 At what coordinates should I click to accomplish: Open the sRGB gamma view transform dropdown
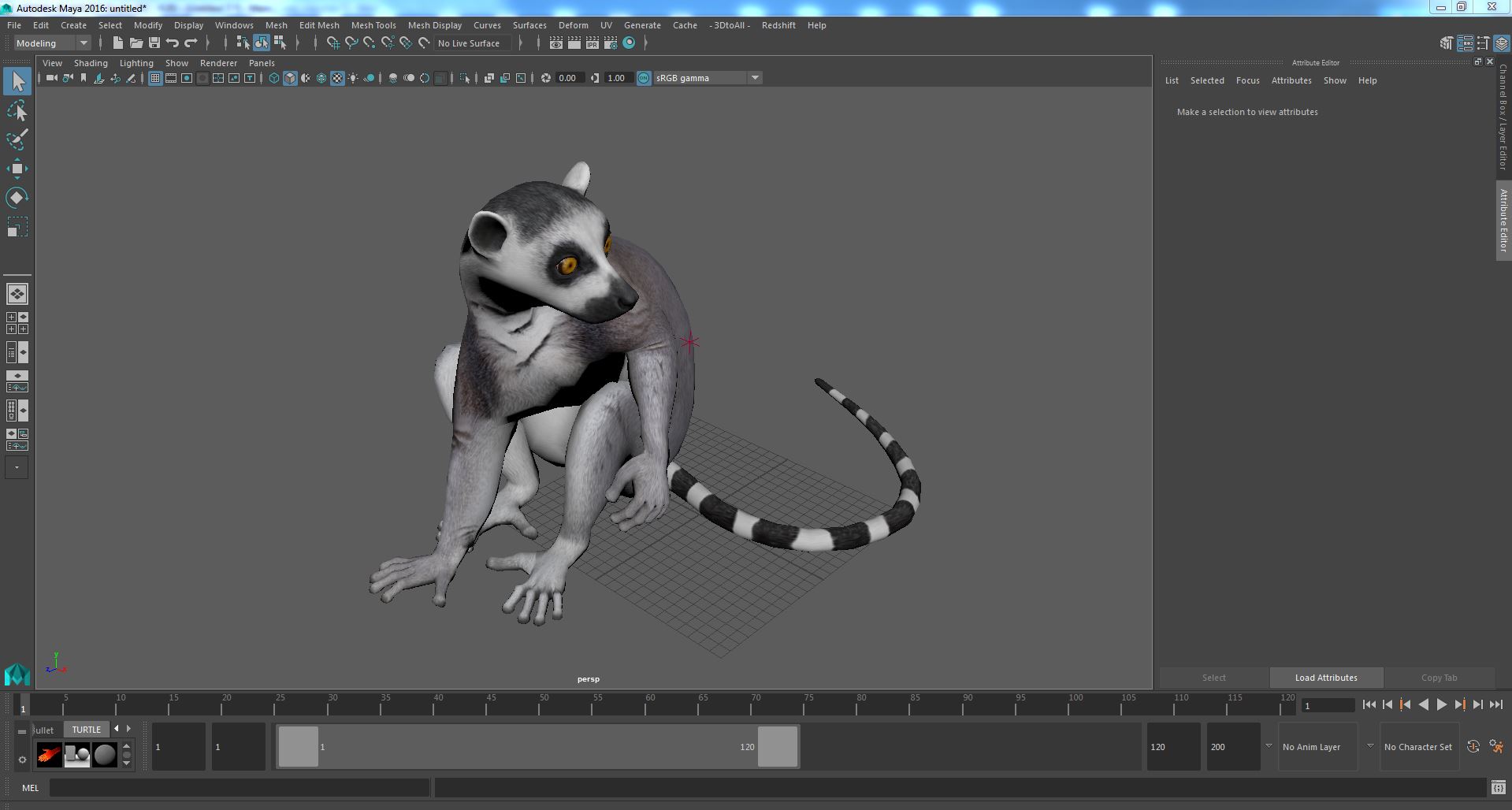tap(708, 78)
